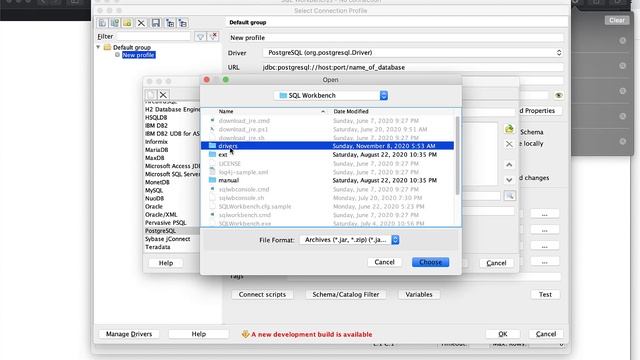Image resolution: width=640 pixels, height=360 pixels.
Task: Click the Help button beside Manage Drivers
Action: [199, 334]
